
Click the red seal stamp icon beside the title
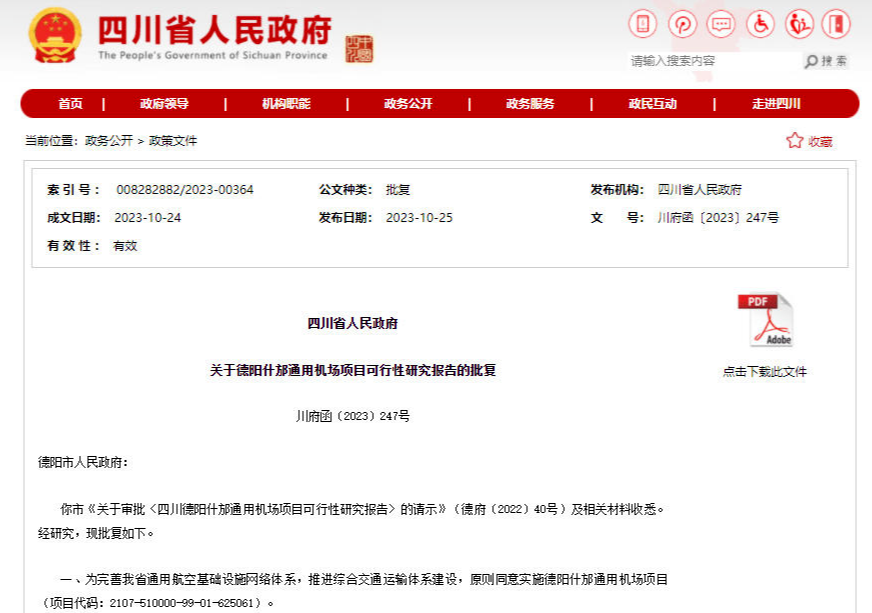coord(359,49)
